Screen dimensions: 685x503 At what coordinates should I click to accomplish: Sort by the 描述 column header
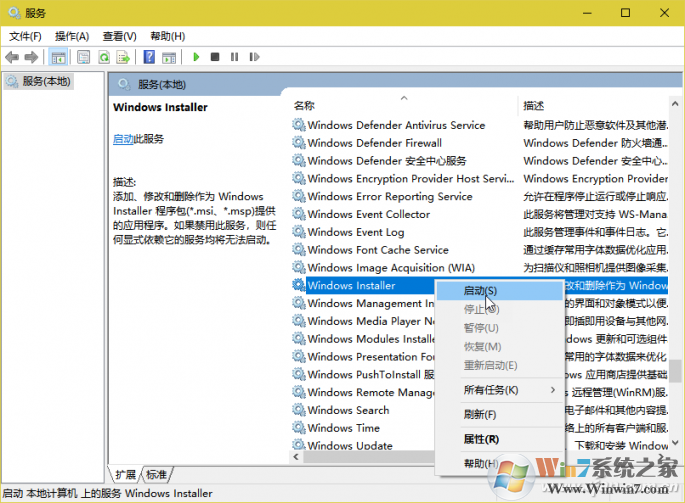coord(594,105)
